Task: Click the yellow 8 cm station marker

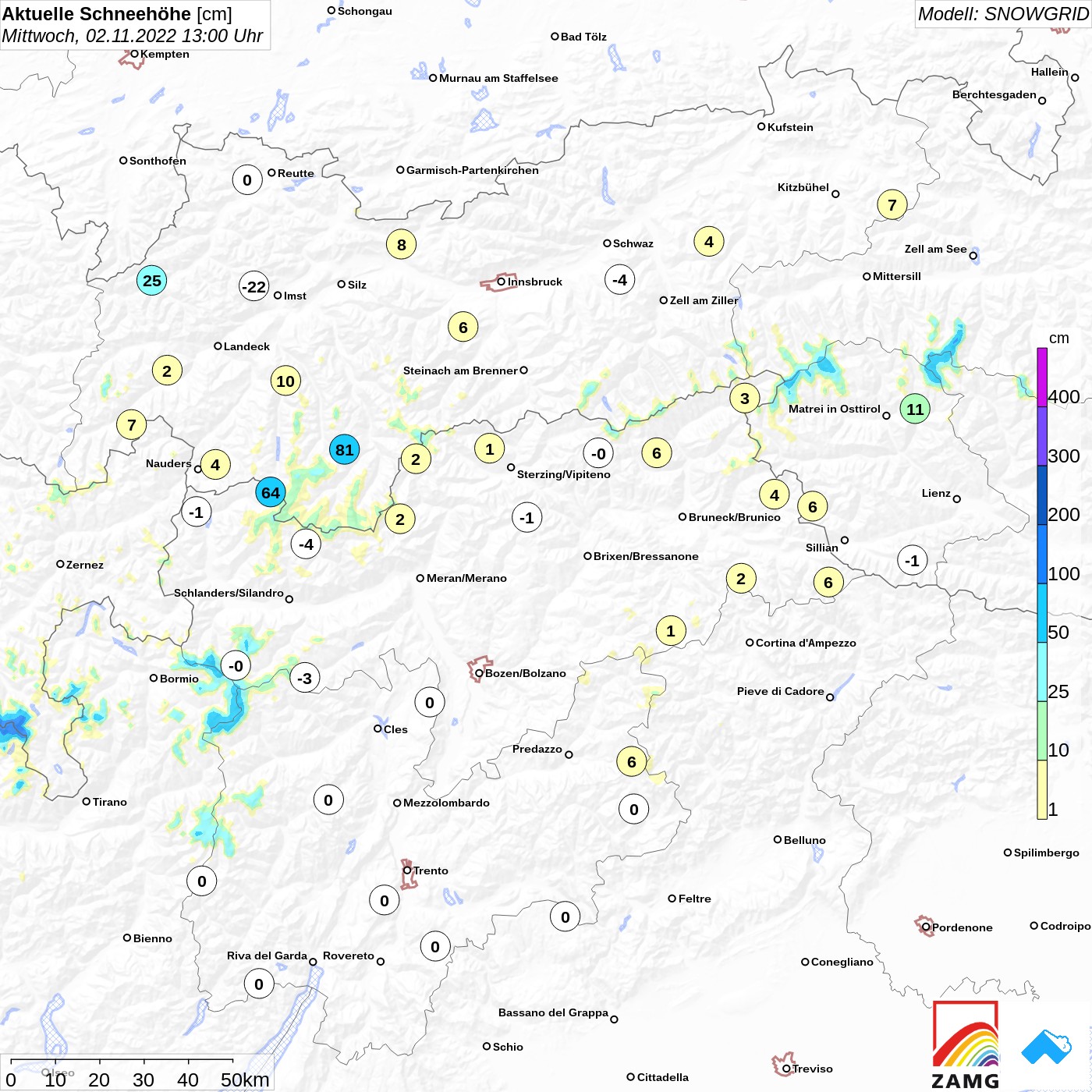Action: [402, 244]
